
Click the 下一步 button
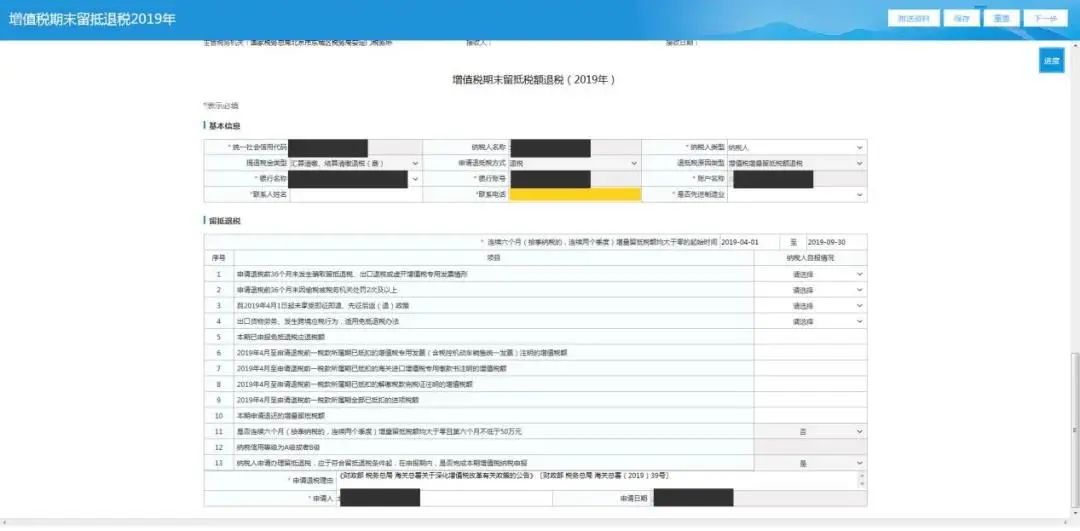(1045, 19)
